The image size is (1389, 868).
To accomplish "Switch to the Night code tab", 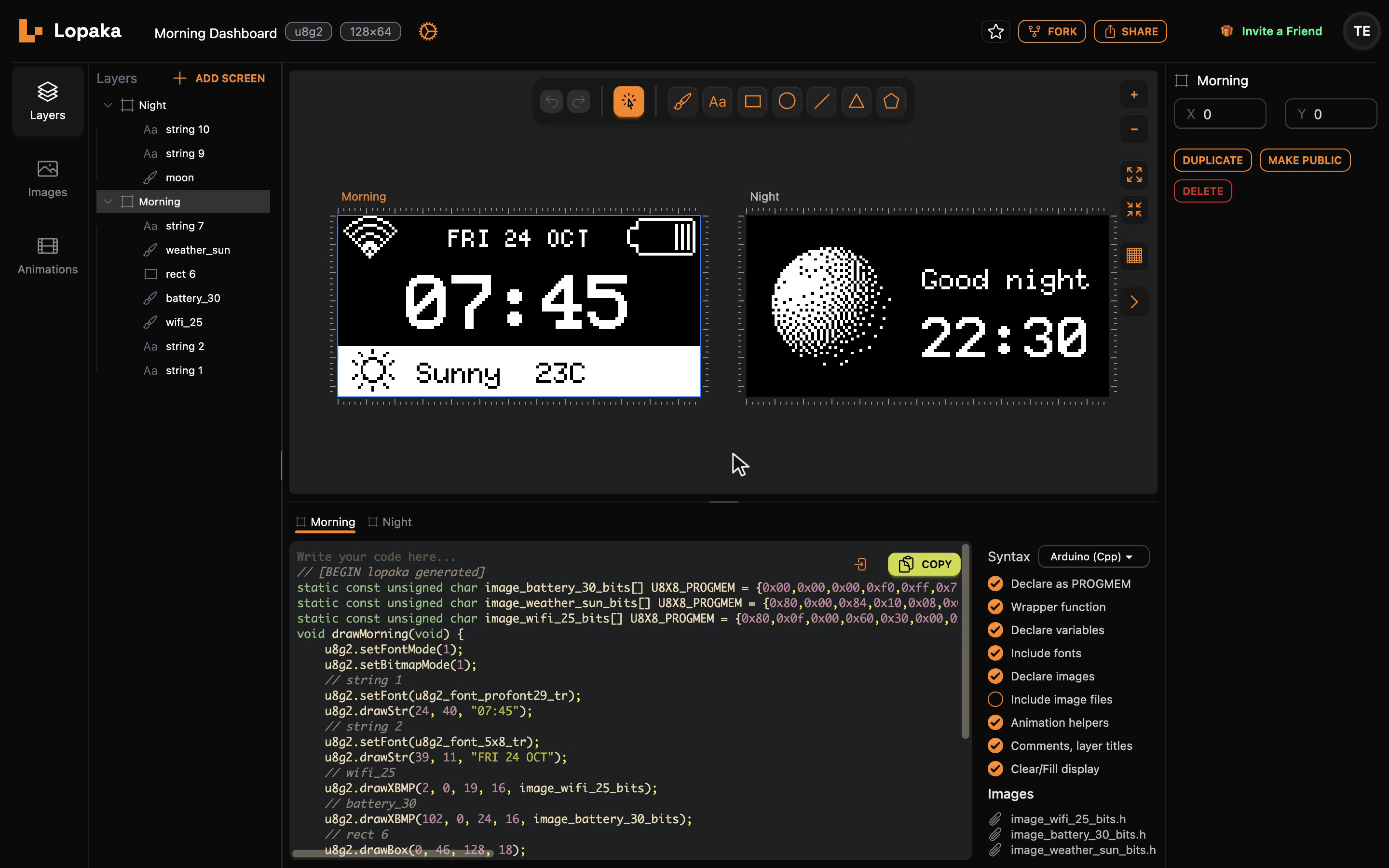I will pos(390,522).
